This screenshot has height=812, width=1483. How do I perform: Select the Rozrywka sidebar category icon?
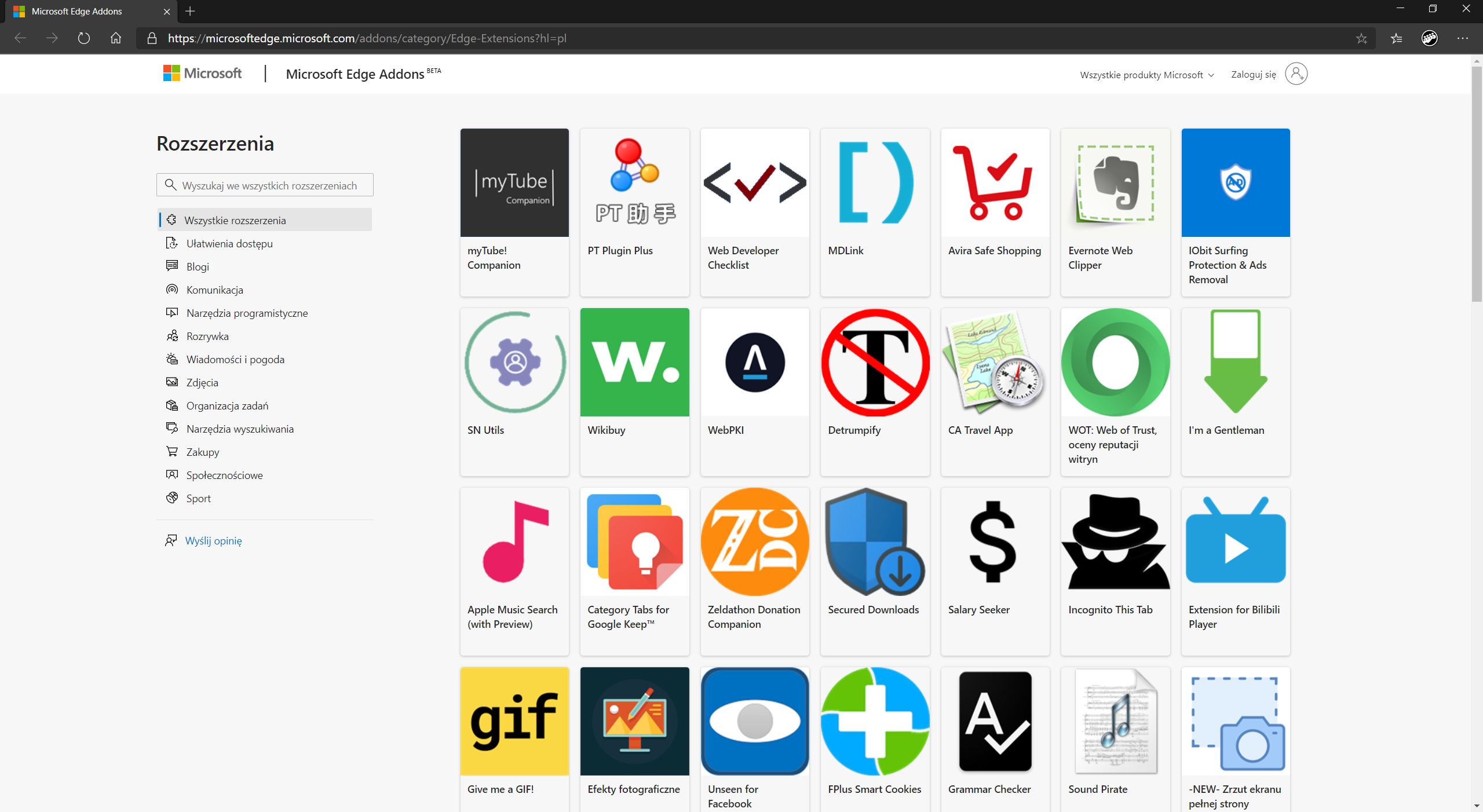pos(171,336)
